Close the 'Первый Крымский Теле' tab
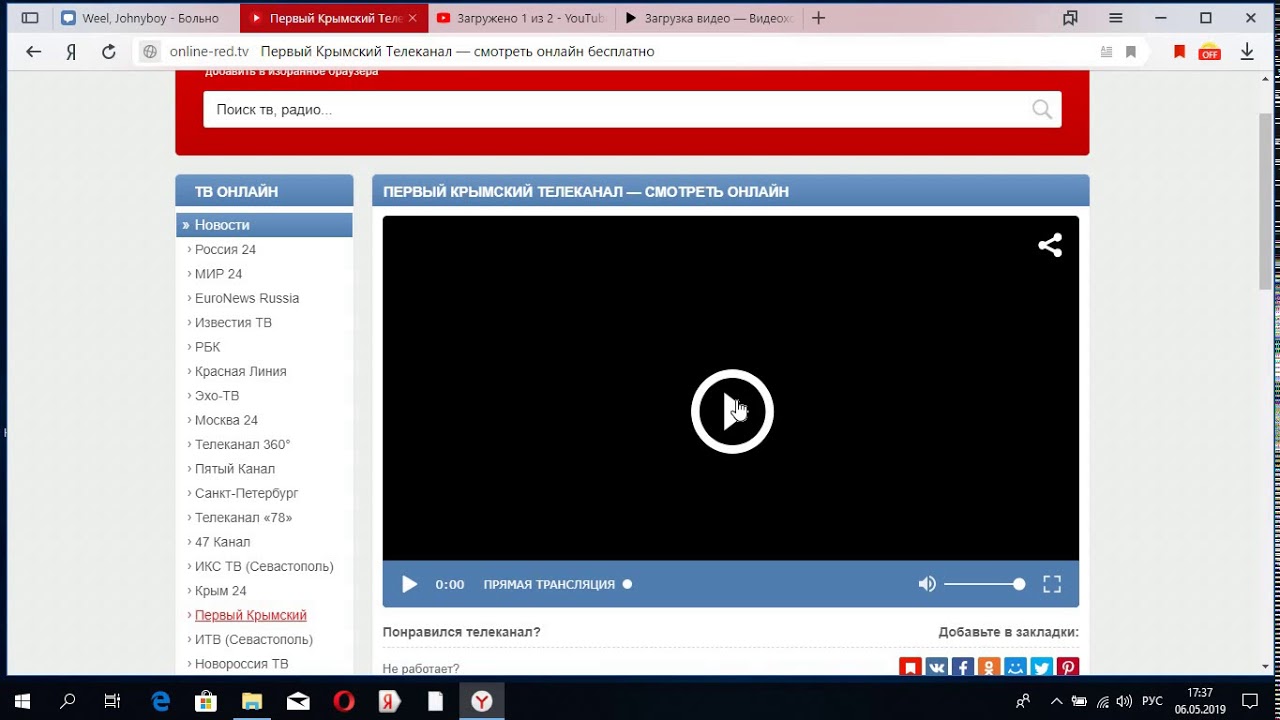Image resolution: width=1280 pixels, height=720 pixels. click(413, 18)
